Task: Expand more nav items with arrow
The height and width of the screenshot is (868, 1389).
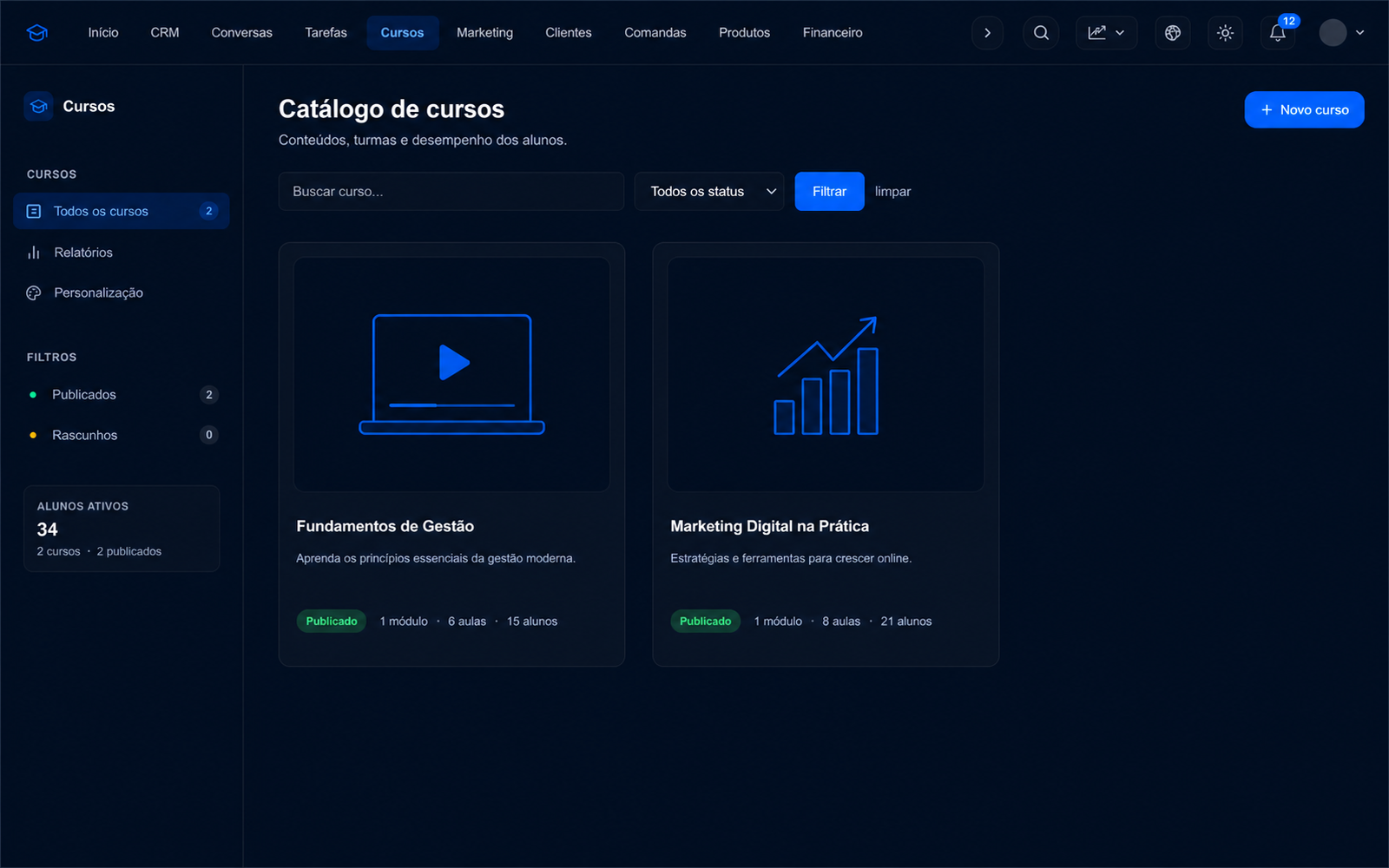Action: click(987, 33)
